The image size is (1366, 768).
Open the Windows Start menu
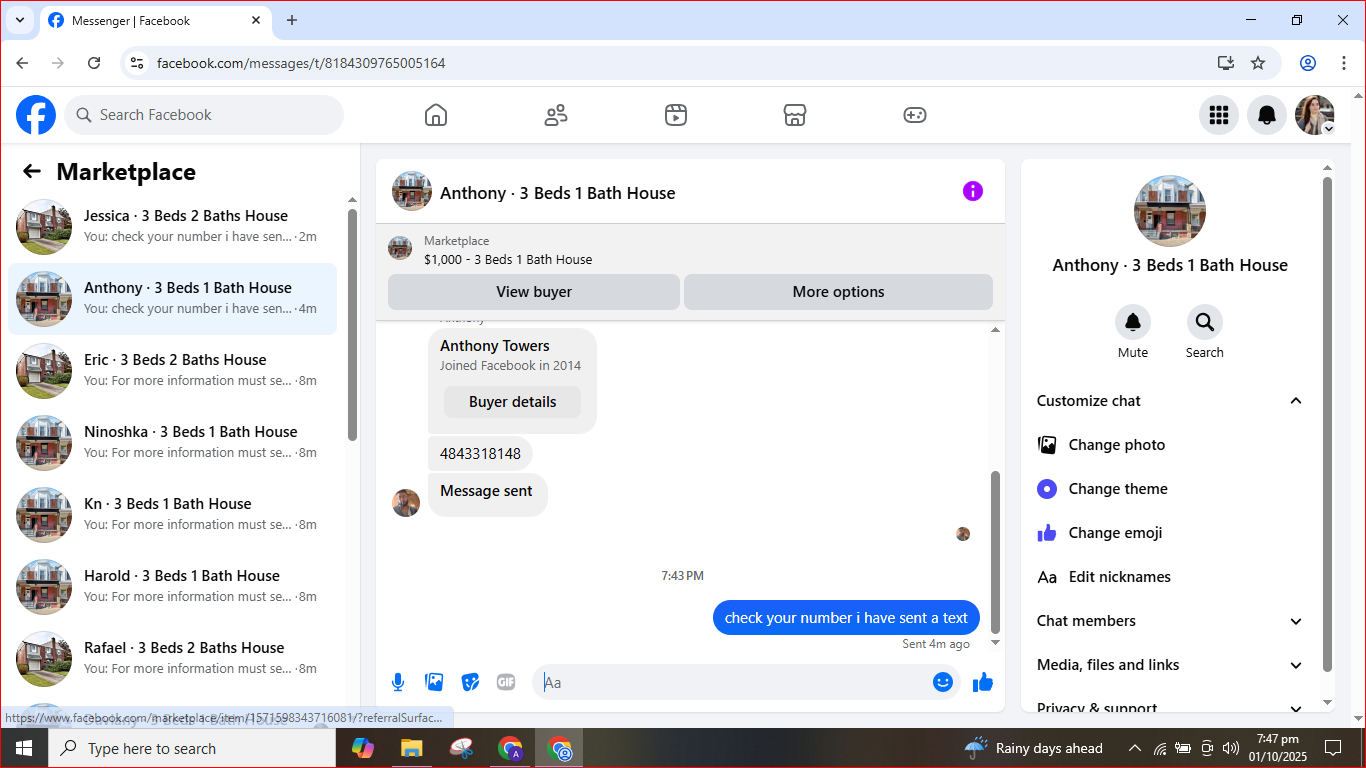pyautogui.click(x=24, y=748)
